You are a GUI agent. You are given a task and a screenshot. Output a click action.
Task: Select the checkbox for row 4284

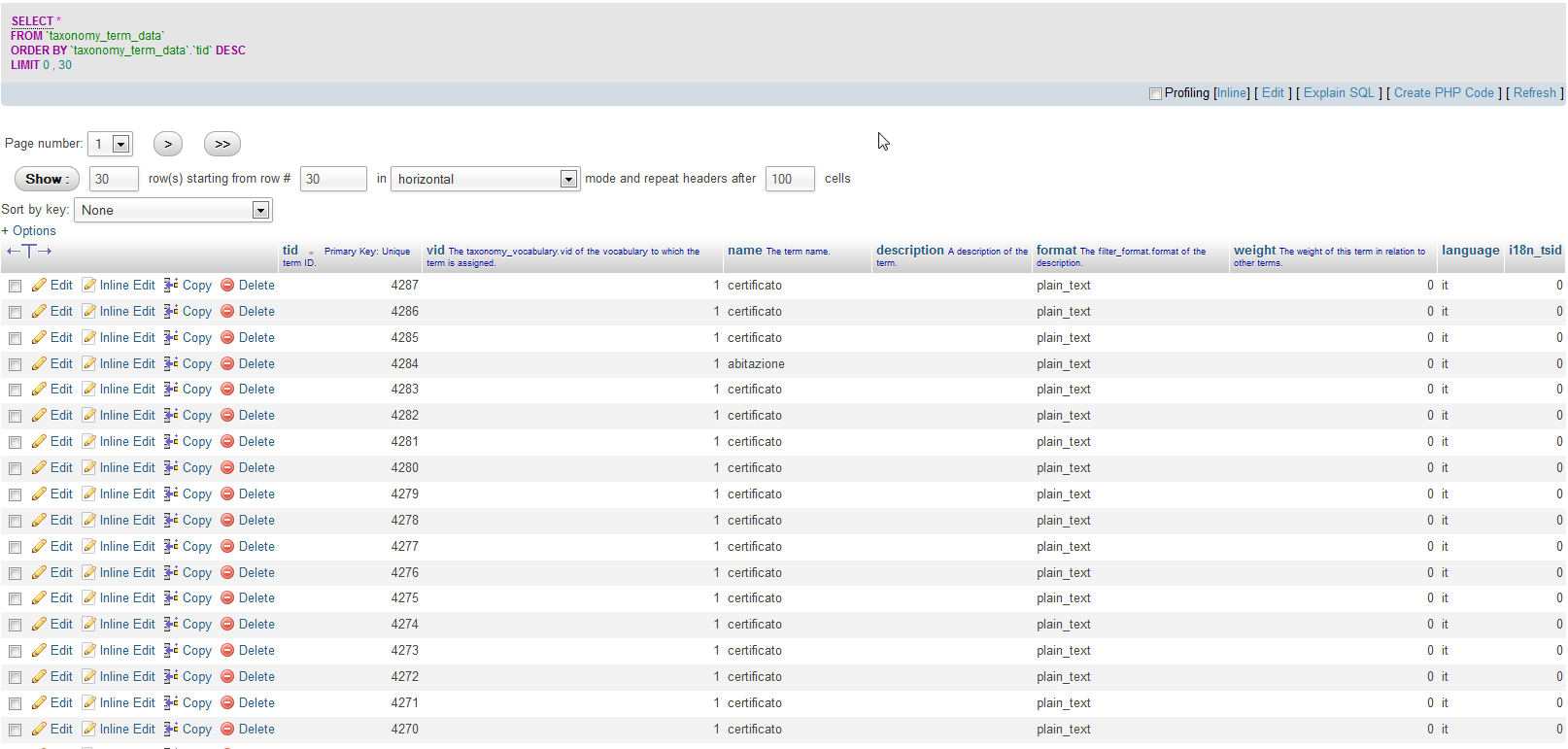(15, 364)
